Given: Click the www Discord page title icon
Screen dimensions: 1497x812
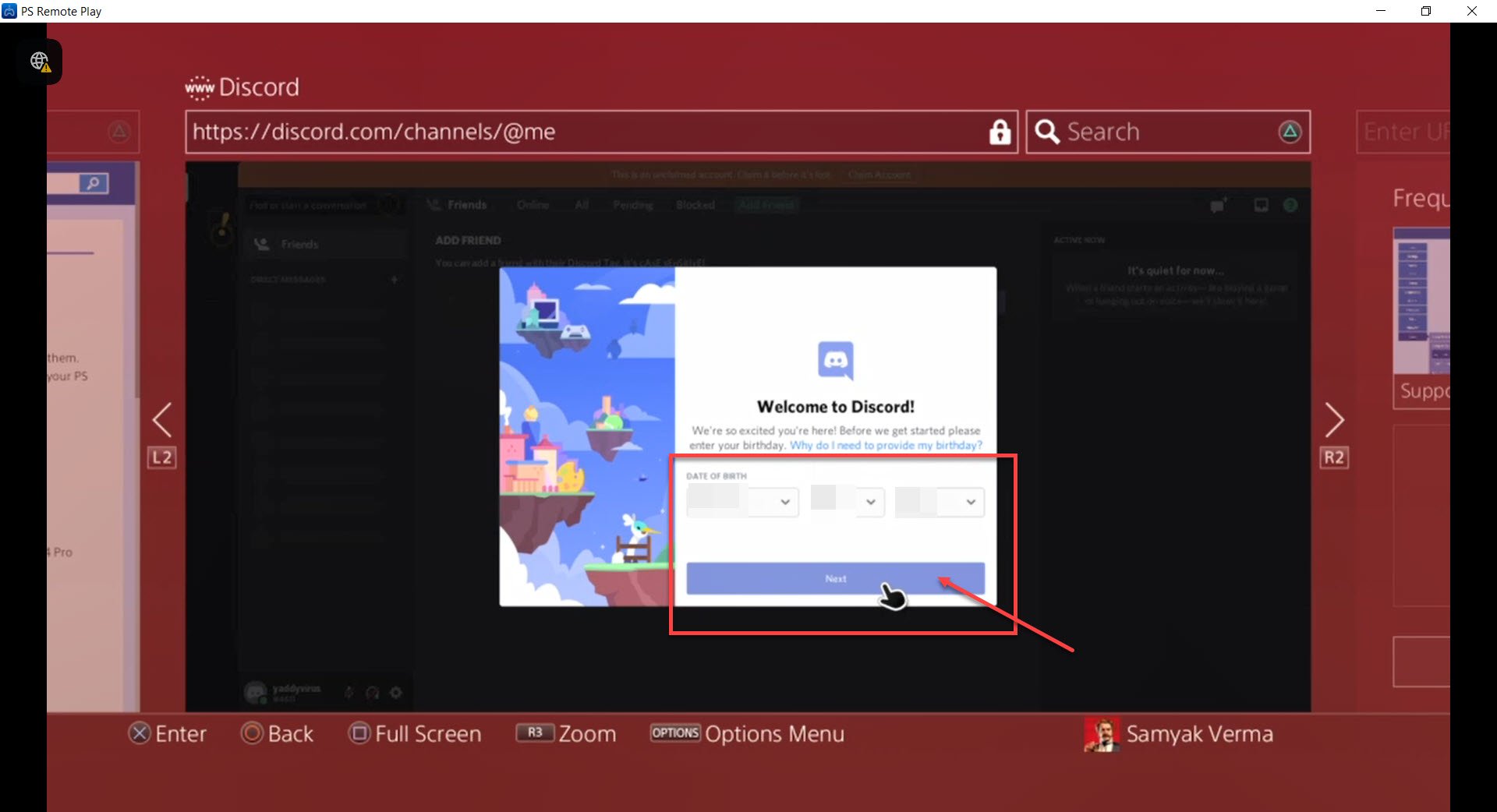Looking at the screenshot, I should [200, 87].
